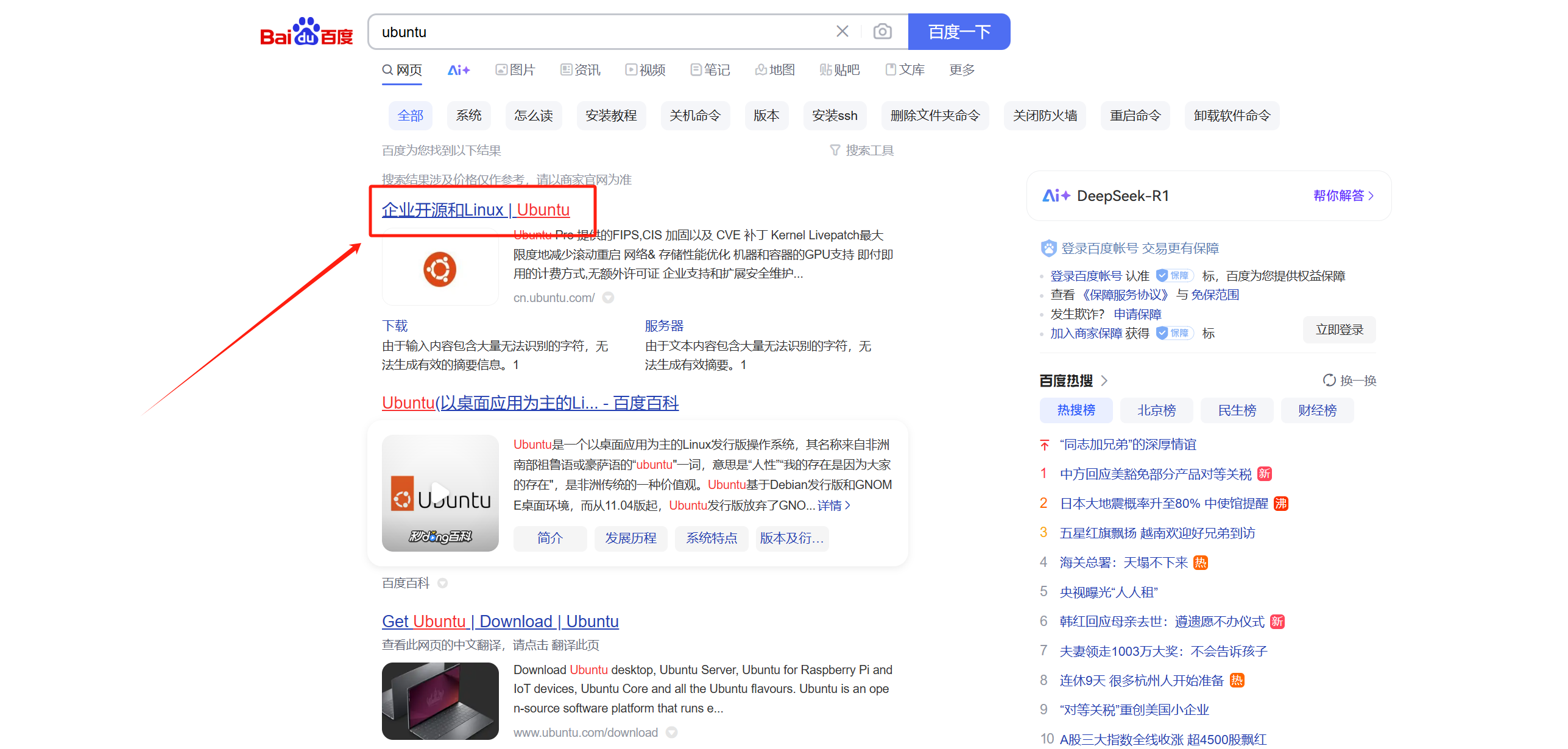Clear the search box with X icon
Screen dimensions: 1568x749
coord(842,32)
